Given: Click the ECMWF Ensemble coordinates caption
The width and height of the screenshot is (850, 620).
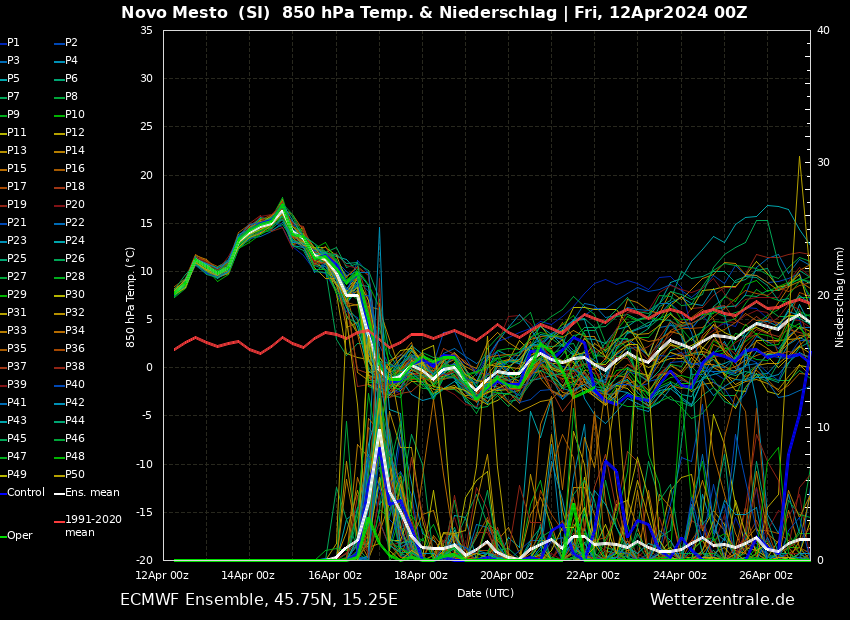Looking at the screenshot, I should pos(259,600).
